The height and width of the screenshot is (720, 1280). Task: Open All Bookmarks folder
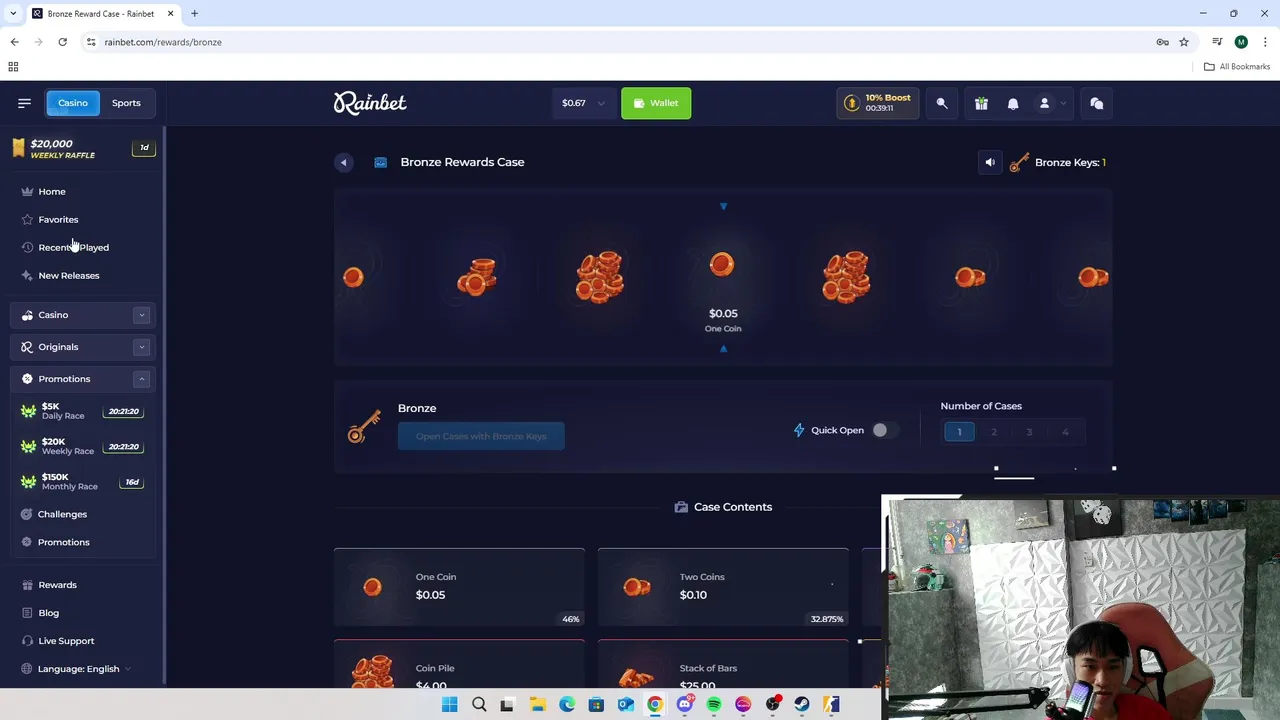click(x=1237, y=67)
